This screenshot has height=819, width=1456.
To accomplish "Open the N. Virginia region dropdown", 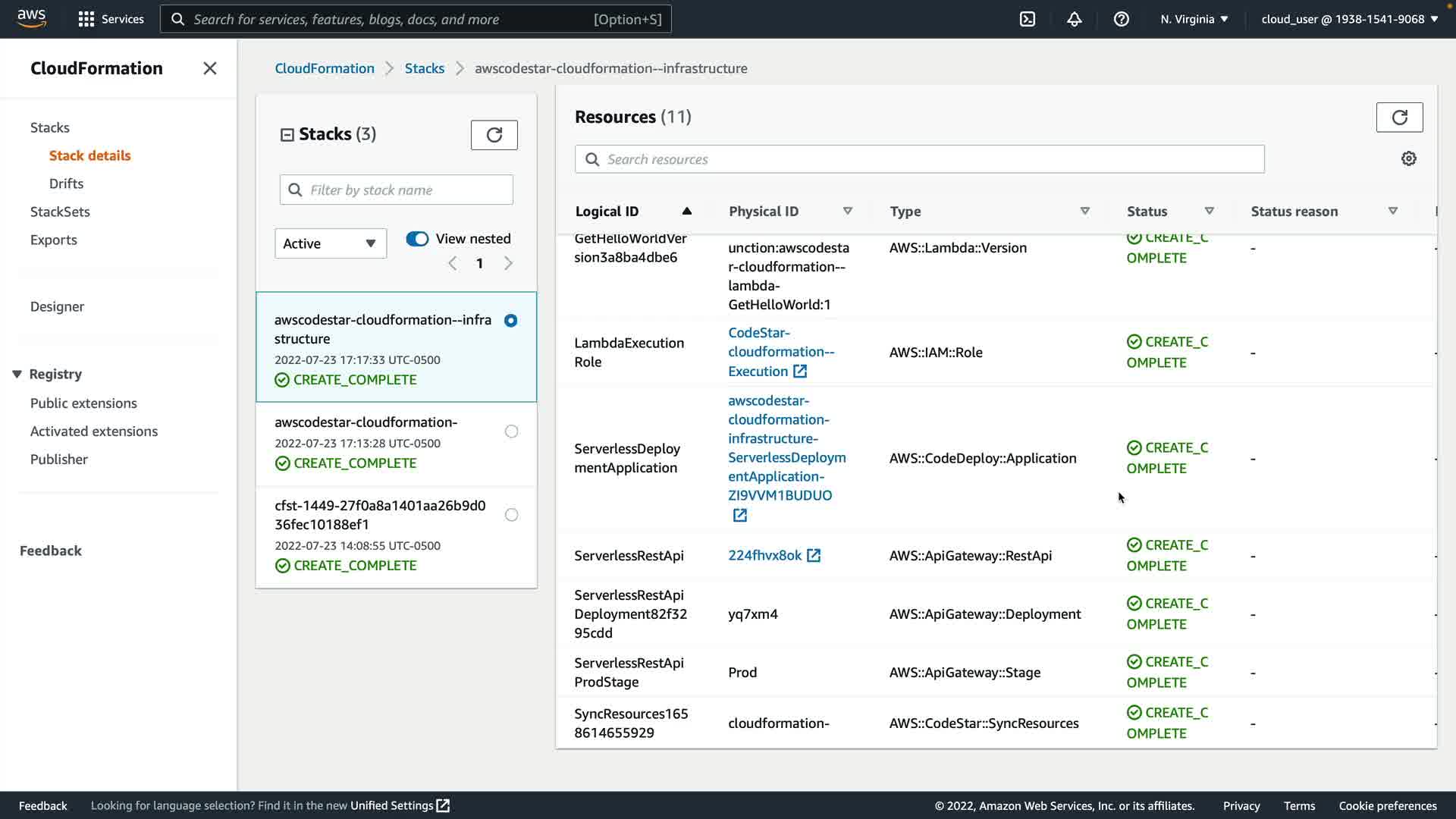I will pyautogui.click(x=1194, y=19).
